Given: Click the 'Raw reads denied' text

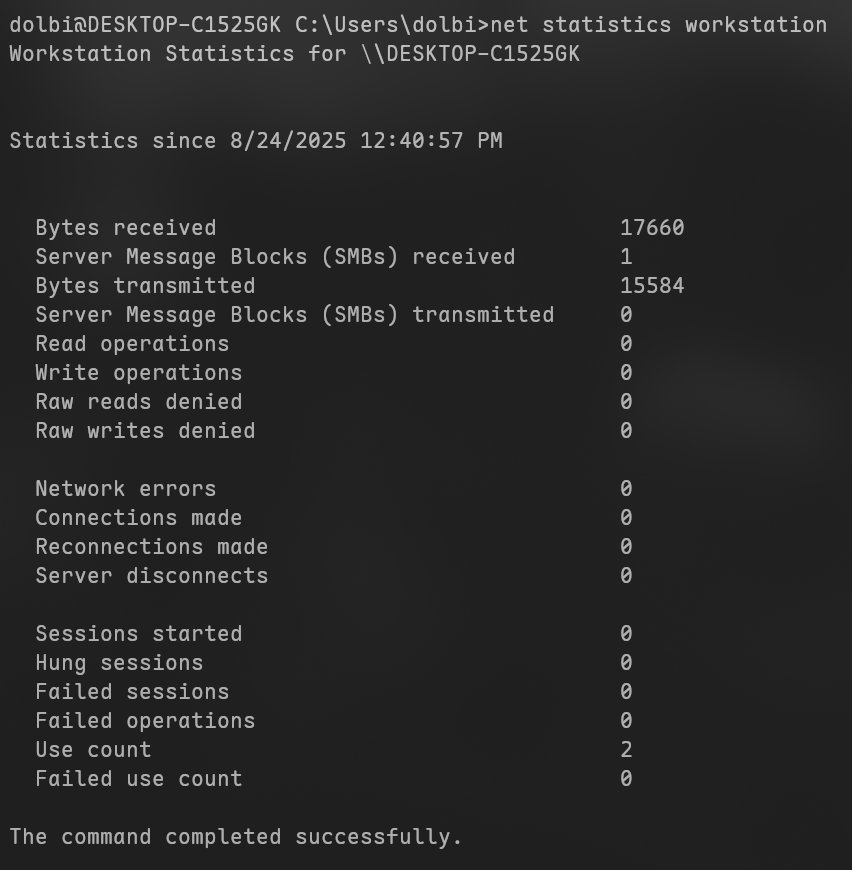Looking at the screenshot, I should 139,402.
